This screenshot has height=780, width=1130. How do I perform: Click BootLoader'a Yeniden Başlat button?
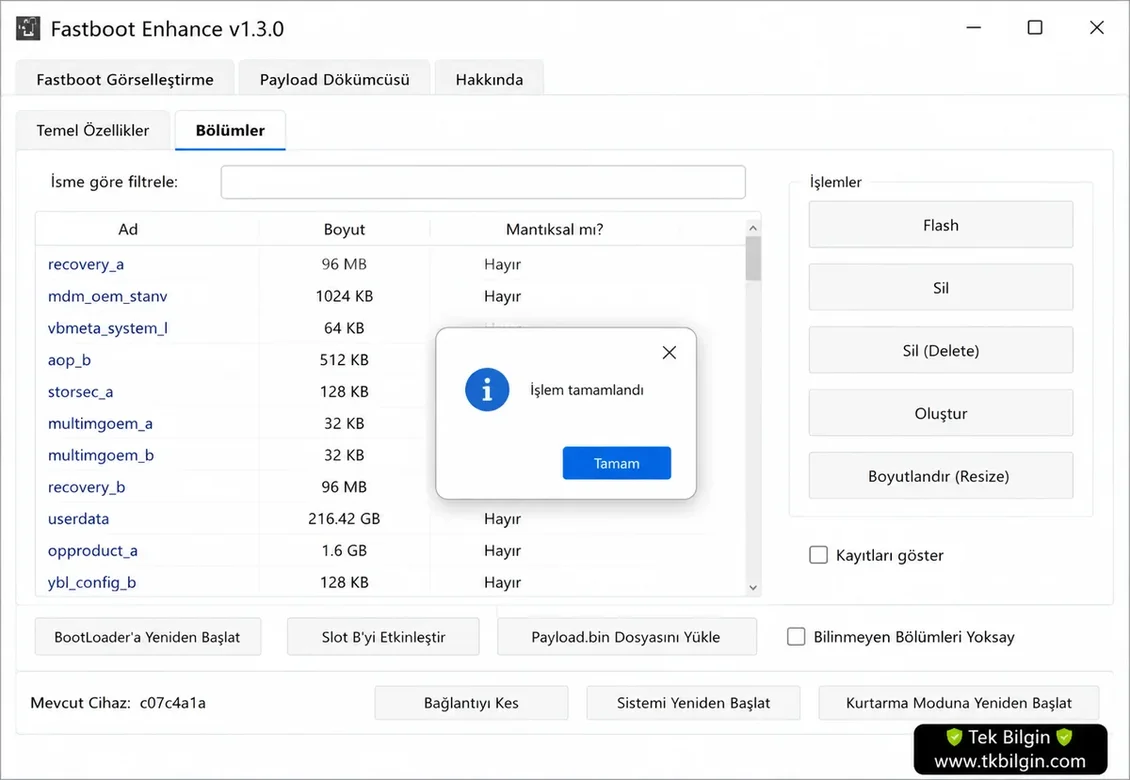point(148,637)
